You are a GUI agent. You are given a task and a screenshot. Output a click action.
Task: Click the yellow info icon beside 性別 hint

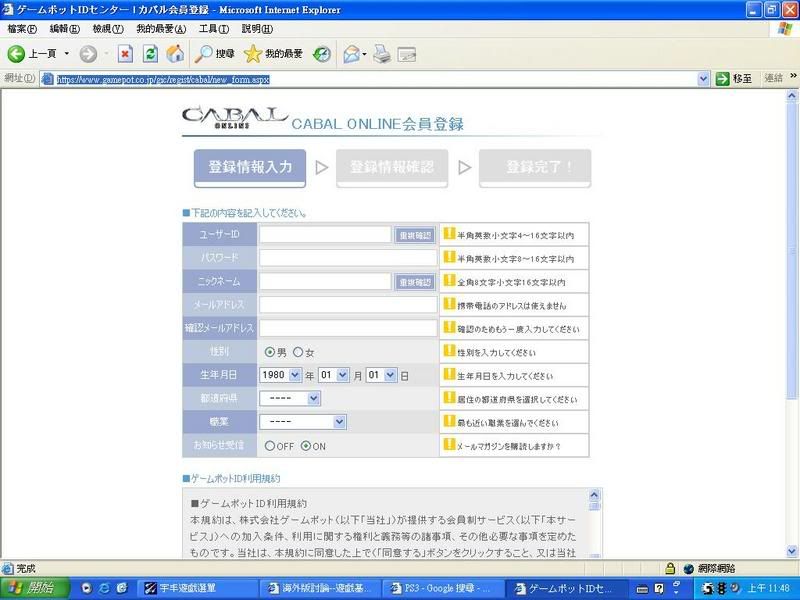(x=449, y=351)
